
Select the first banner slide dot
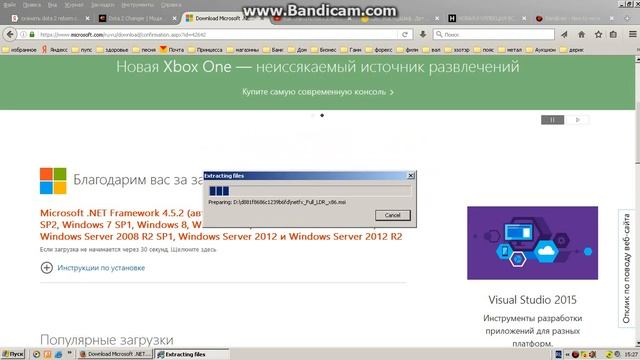313,116
